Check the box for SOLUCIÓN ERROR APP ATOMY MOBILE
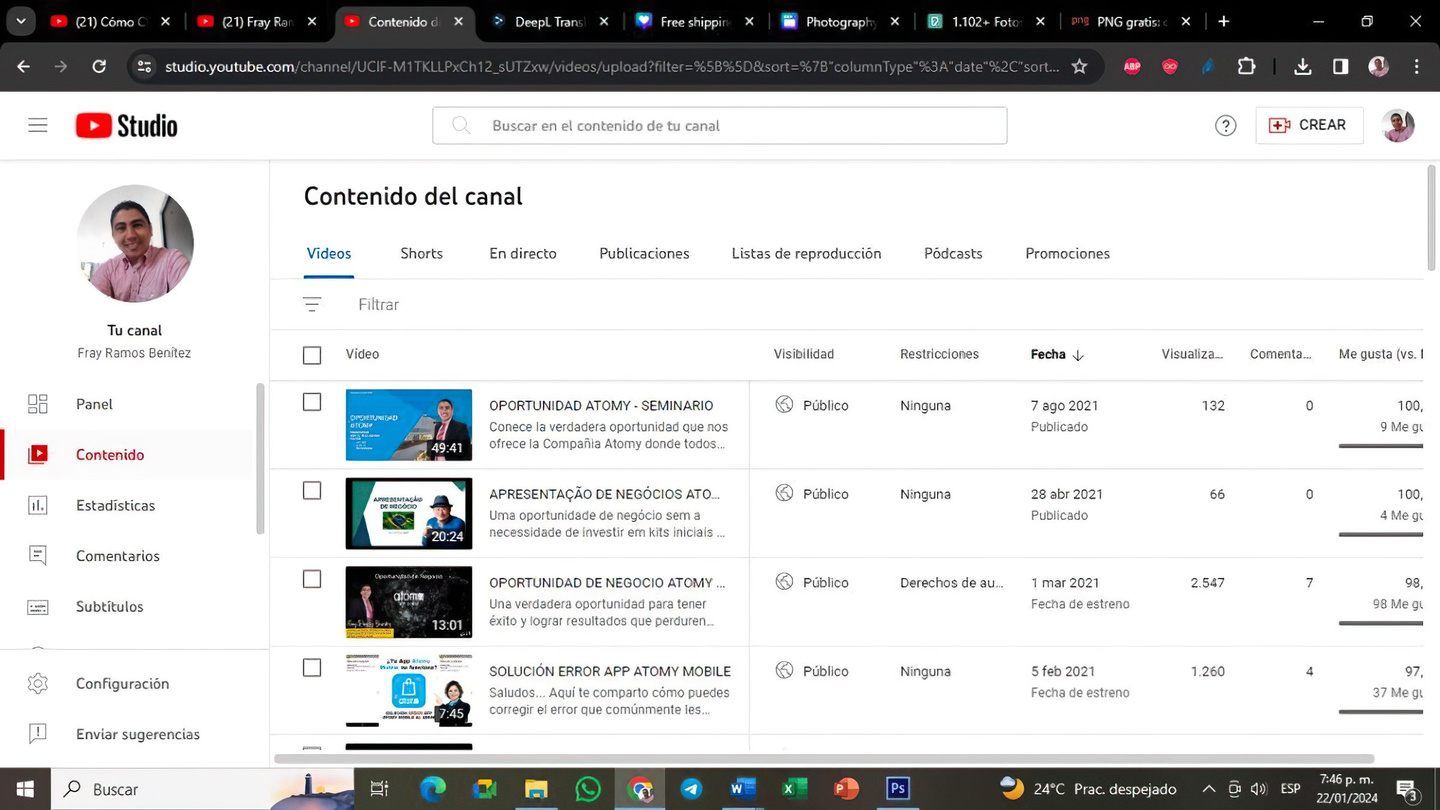The height and width of the screenshot is (810, 1440). (312, 668)
